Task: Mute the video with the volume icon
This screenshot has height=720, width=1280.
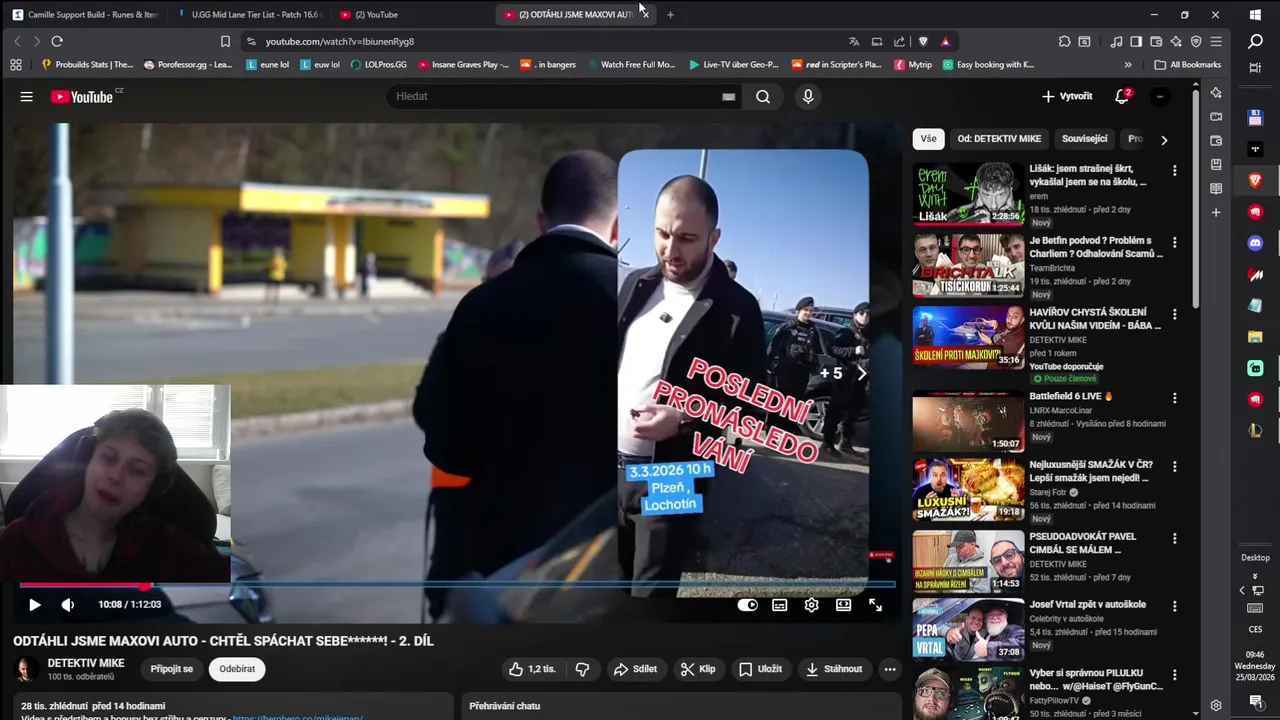Action: coord(68,605)
